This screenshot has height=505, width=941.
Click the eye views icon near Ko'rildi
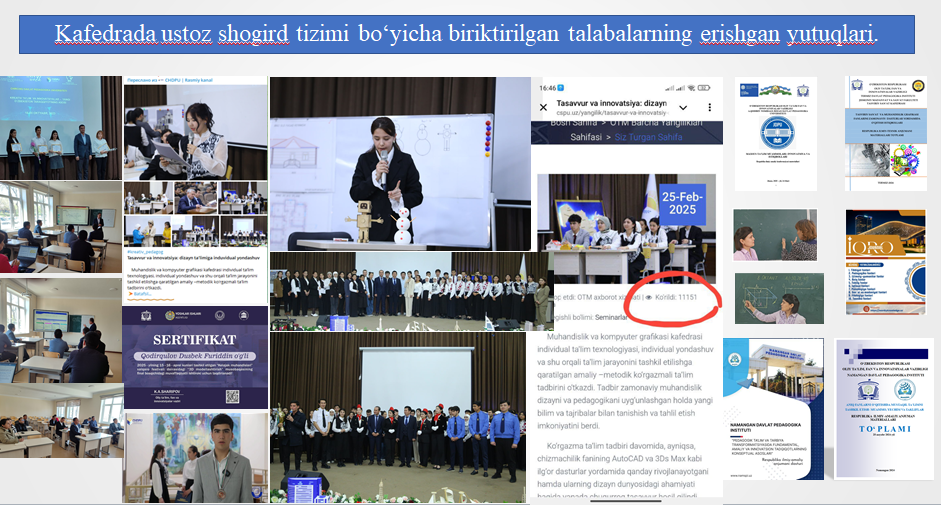click(x=649, y=297)
